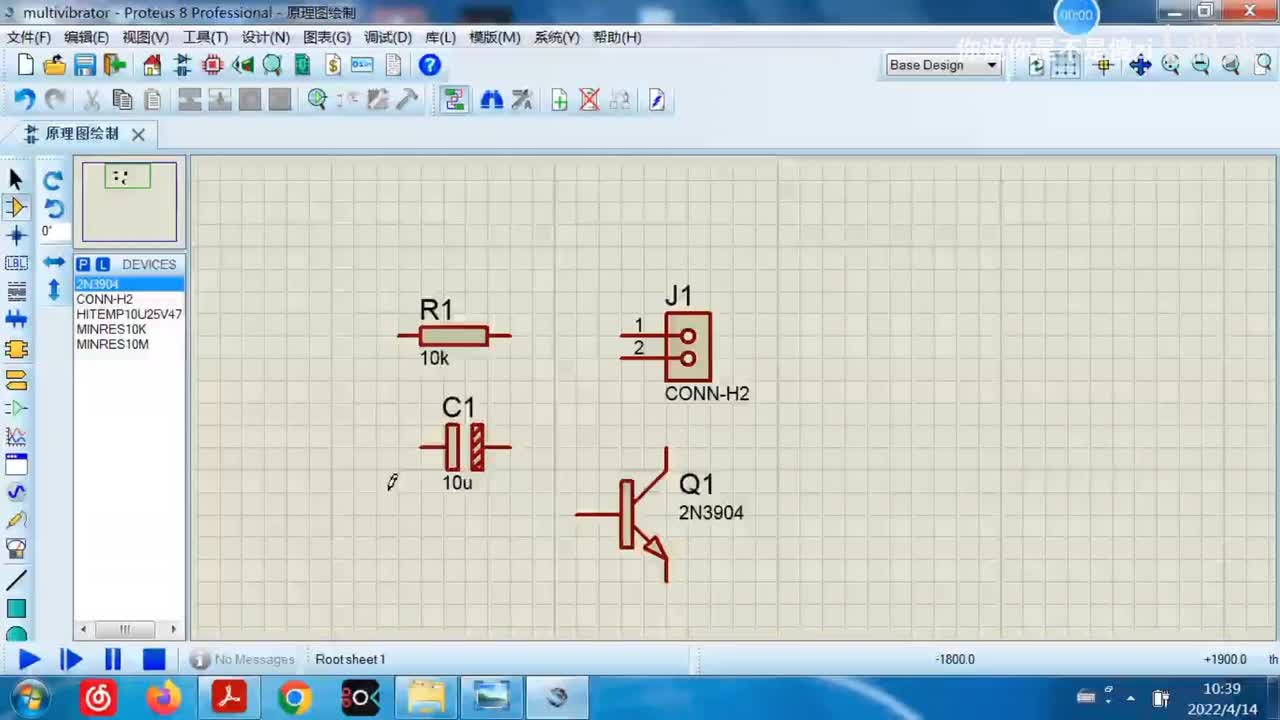Select the Virtual Instruments meter tool
This screenshot has width=1280, height=720.
pyautogui.click(x=16, y=548)
